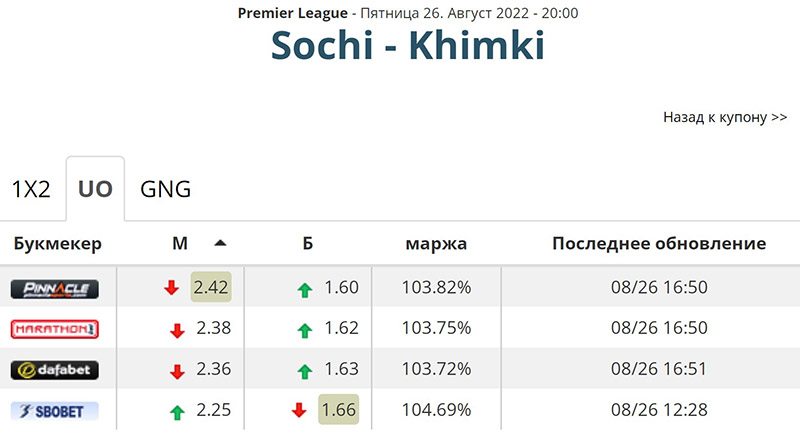
Task: Click the highlighted 1.66 odds cell
Action: pos(339,409)
